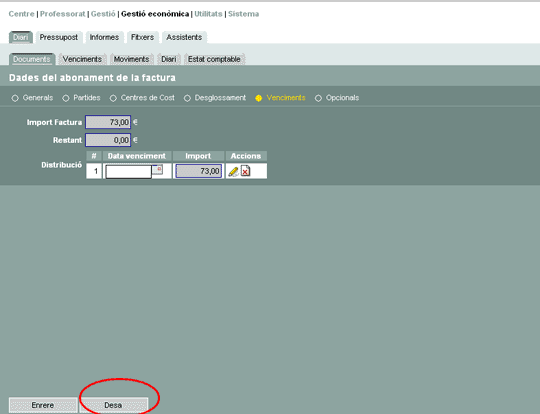Click into the Data venciment date field

point(128,172)
